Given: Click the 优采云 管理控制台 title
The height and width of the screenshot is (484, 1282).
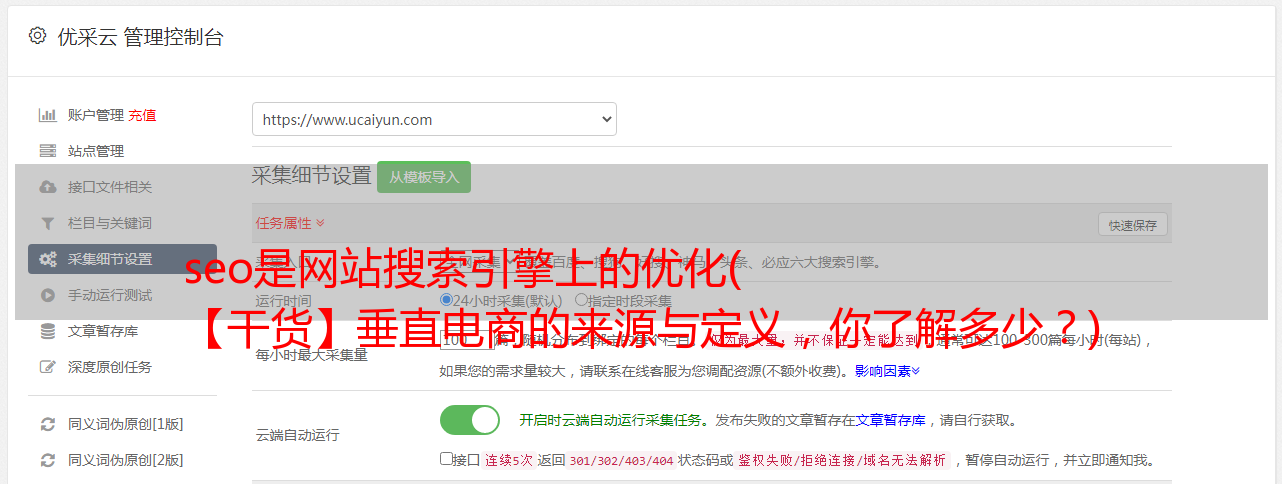Looking at the screenshot, I should pos(140,37).
